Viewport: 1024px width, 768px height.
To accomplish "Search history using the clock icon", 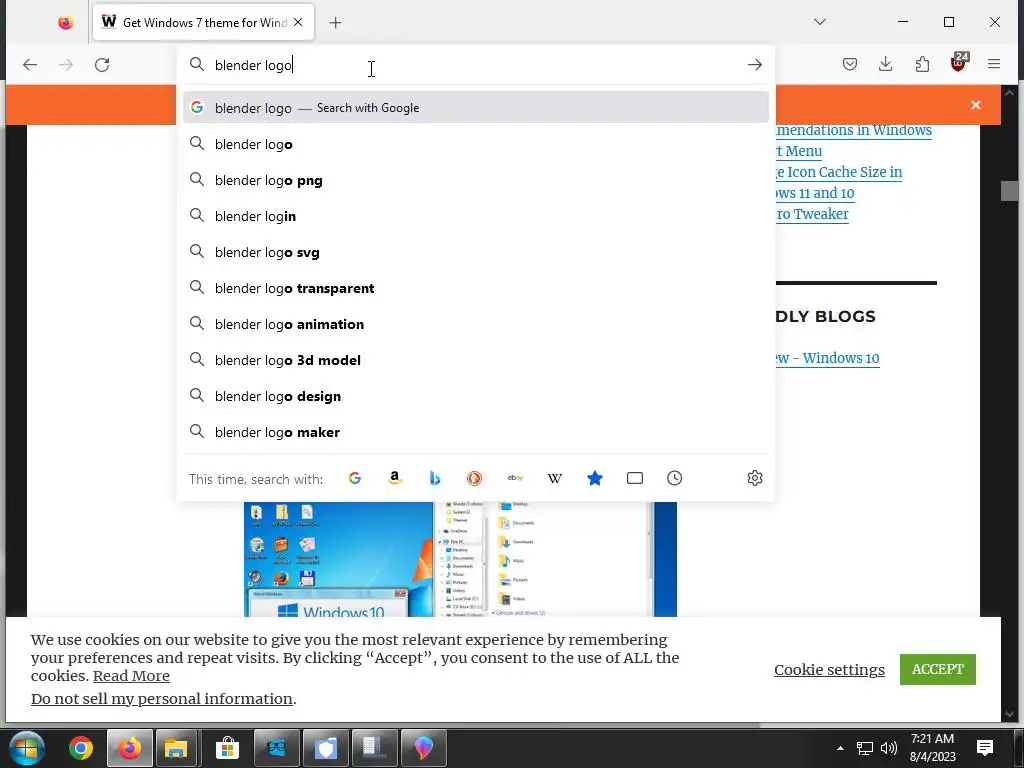I will [x=675, y=478].
